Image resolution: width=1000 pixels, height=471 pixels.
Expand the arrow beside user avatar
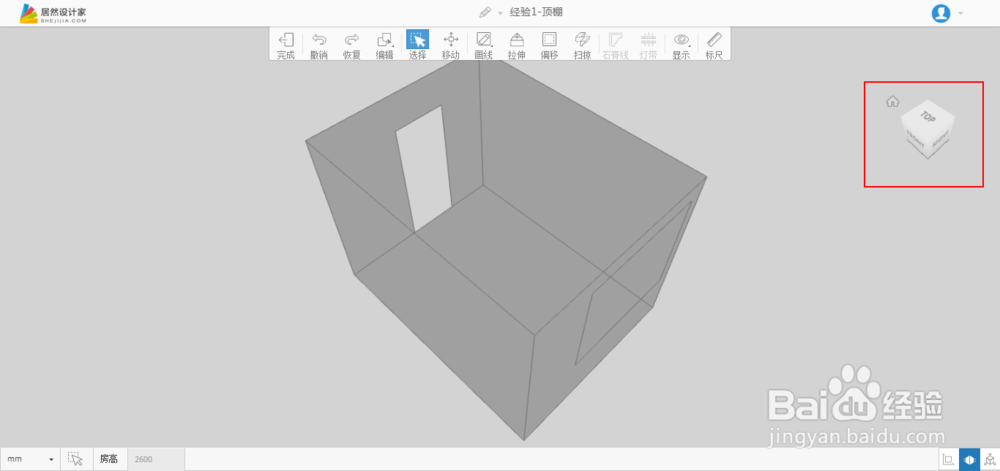(x=960, y=13)
